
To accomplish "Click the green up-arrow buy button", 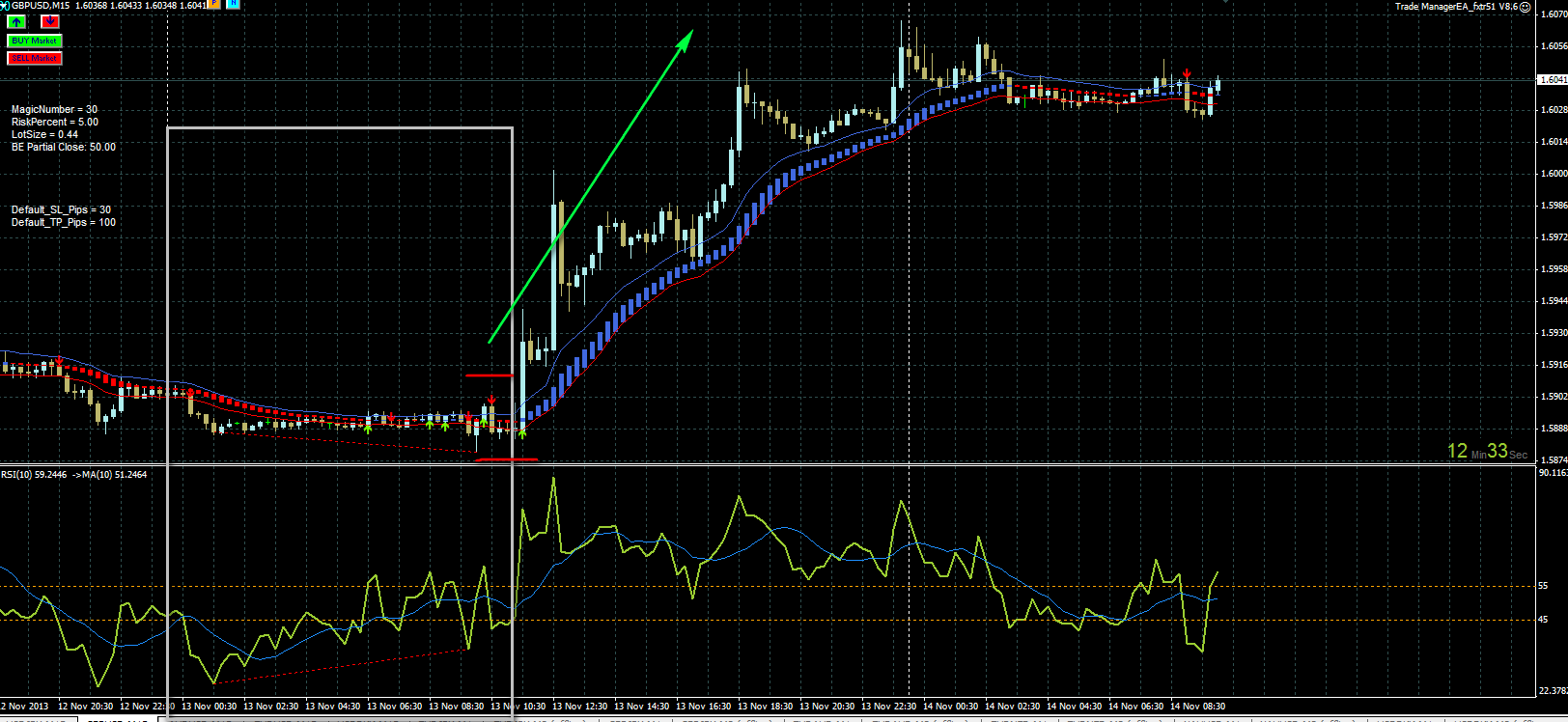I will [x=17, y=21].
